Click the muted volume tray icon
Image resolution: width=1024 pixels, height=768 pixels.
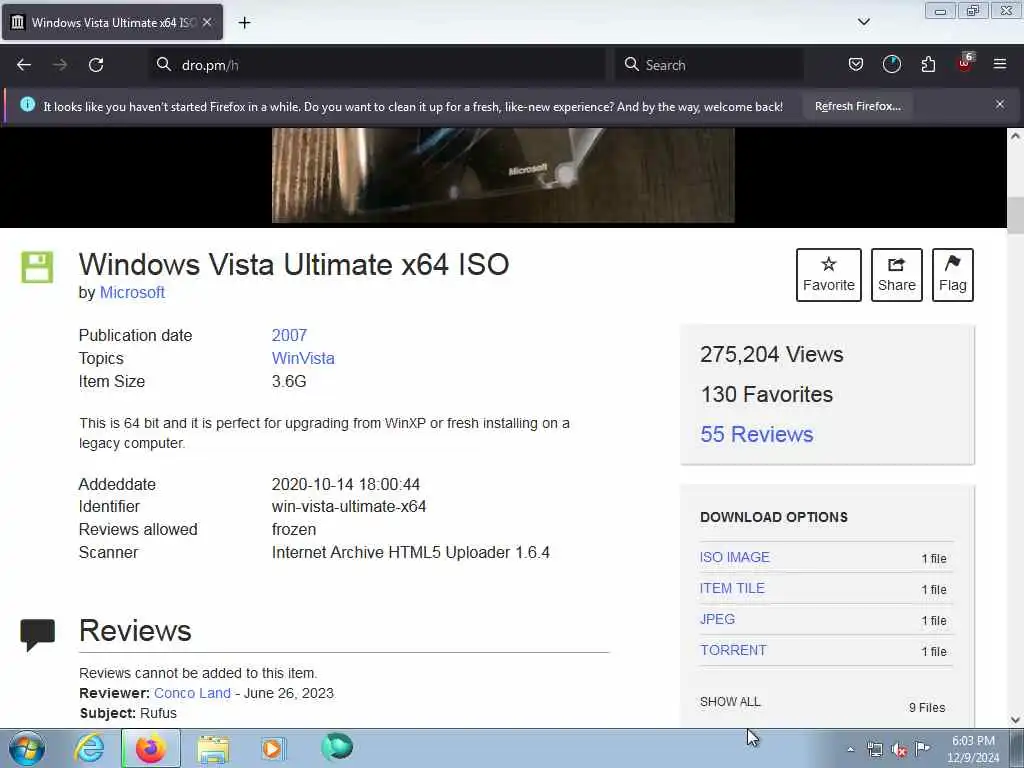point(899,749)
